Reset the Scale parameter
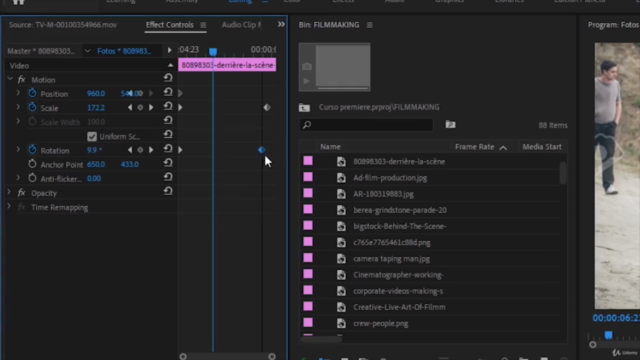This screenshot has height=360, width=640. (168, 107)
